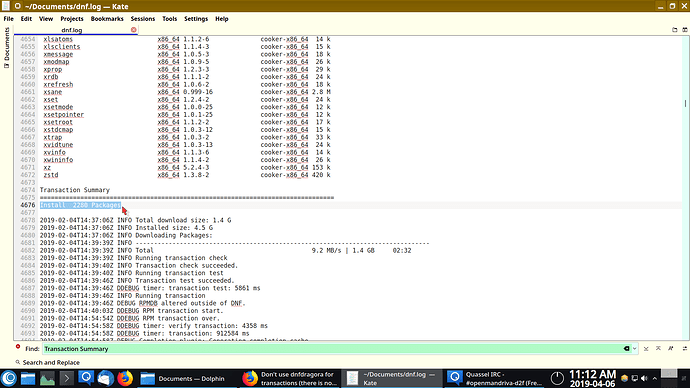Viewport: 690px width, 388px height.
Task: Launch Konsole terminal from panel
Action: click(66, 378)
